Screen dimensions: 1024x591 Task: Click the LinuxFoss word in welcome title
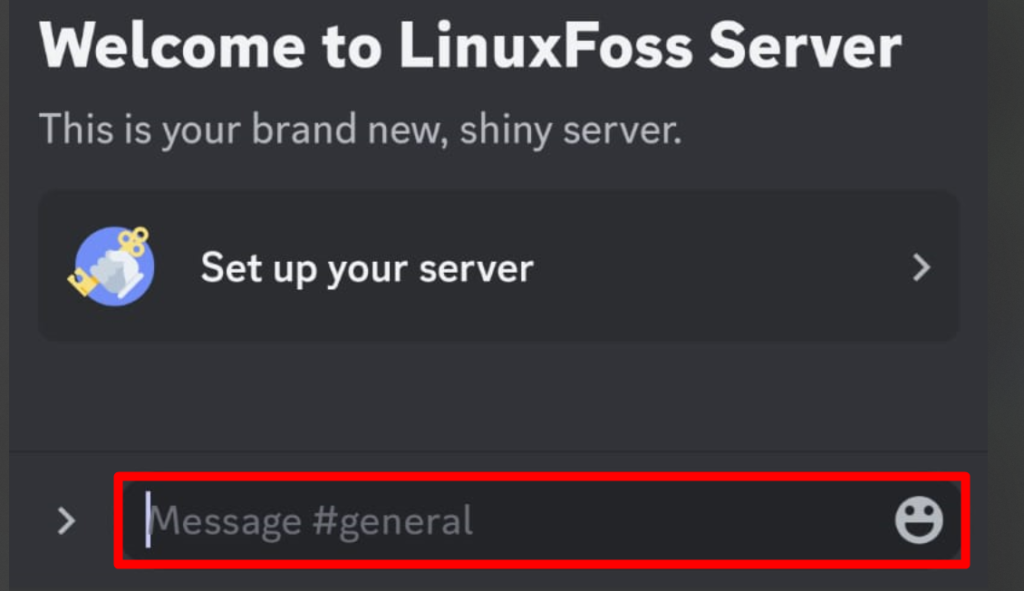tap(546, 46)
